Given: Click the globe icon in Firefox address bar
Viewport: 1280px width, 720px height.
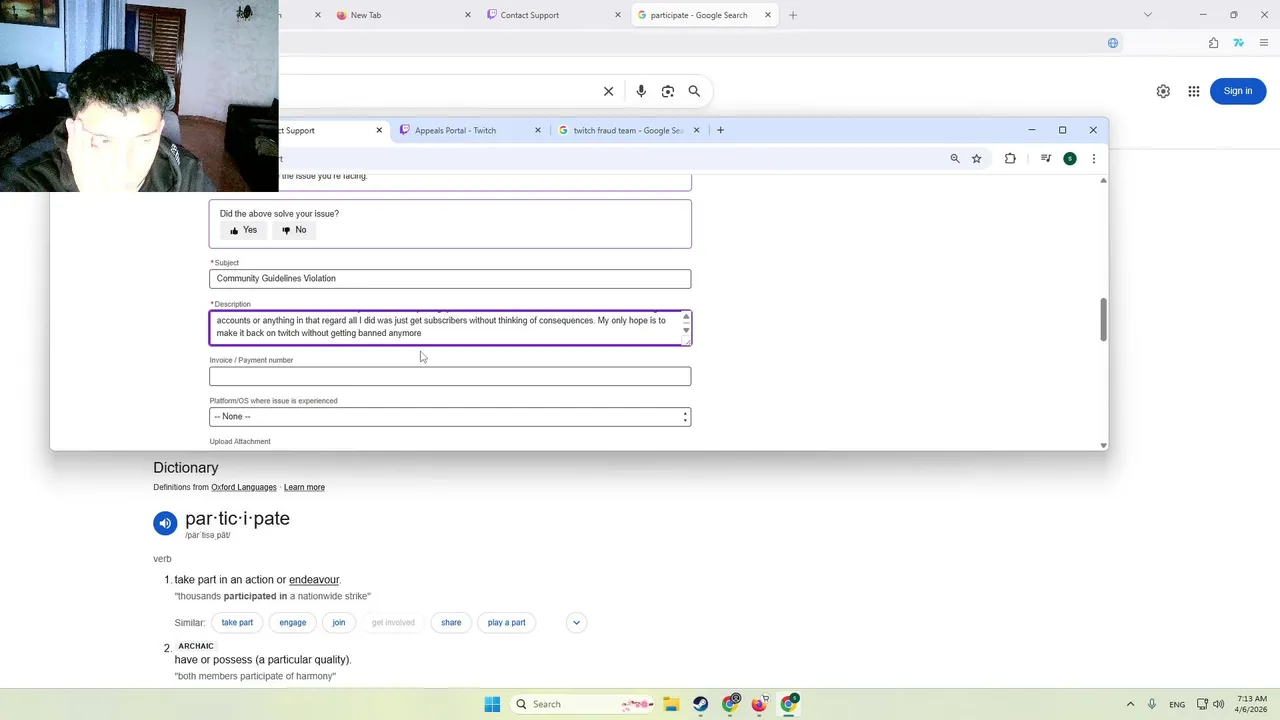Looking at the screenshot, I should (1113, 43).
